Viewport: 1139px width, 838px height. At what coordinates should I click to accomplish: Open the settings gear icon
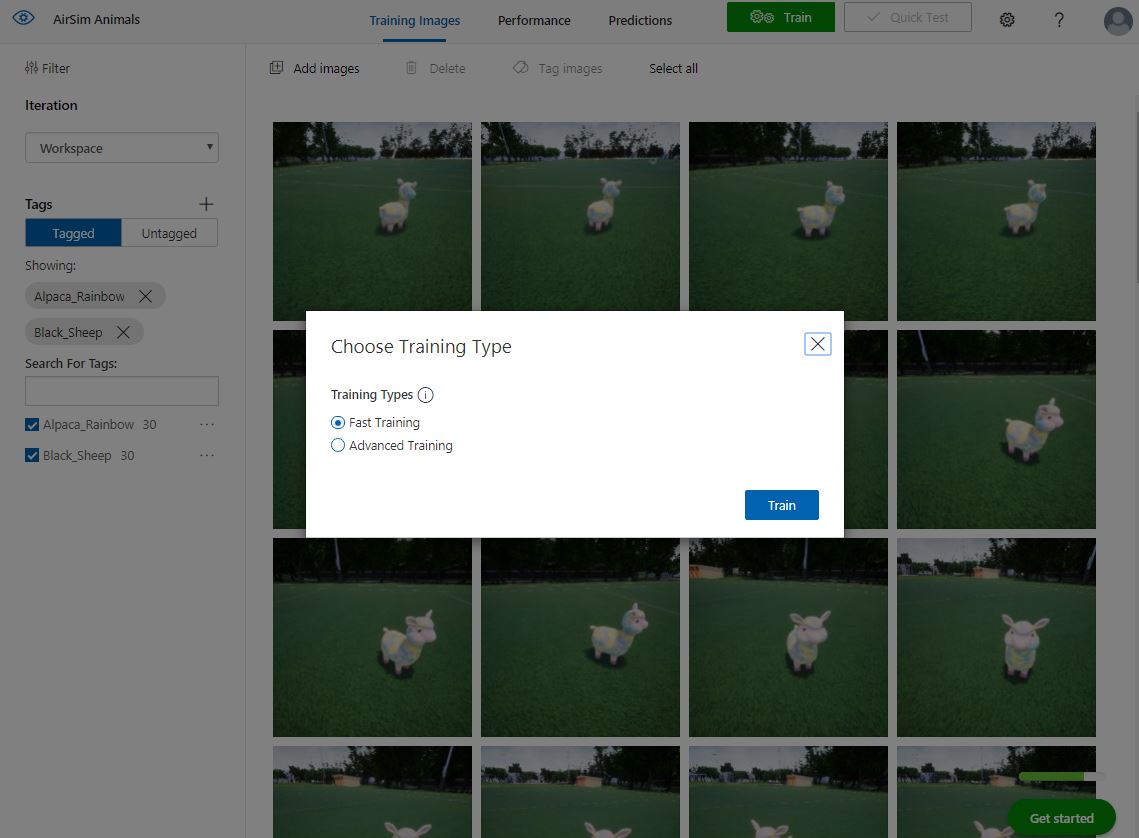pos(1007,20)
